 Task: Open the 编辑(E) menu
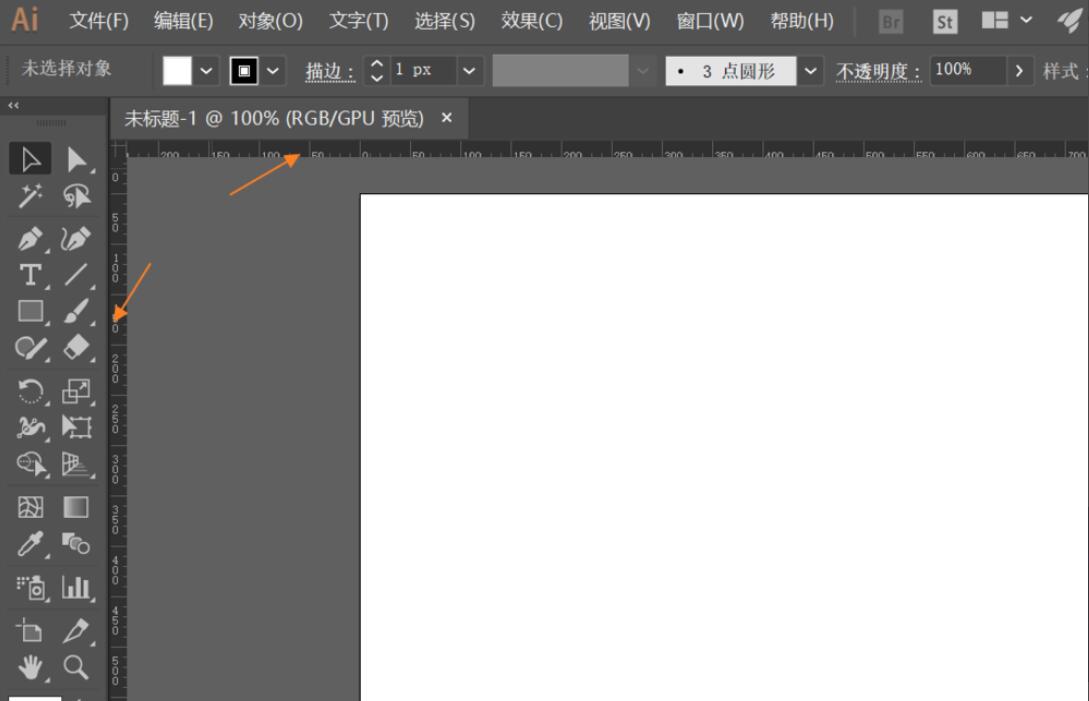[183, 21]
